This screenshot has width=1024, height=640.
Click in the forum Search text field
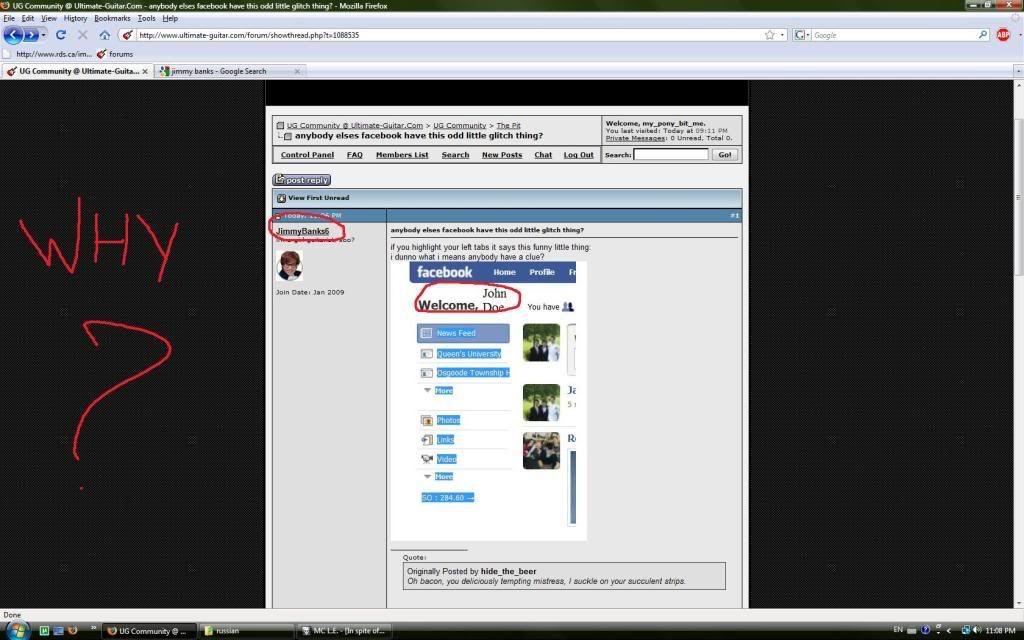671,155
